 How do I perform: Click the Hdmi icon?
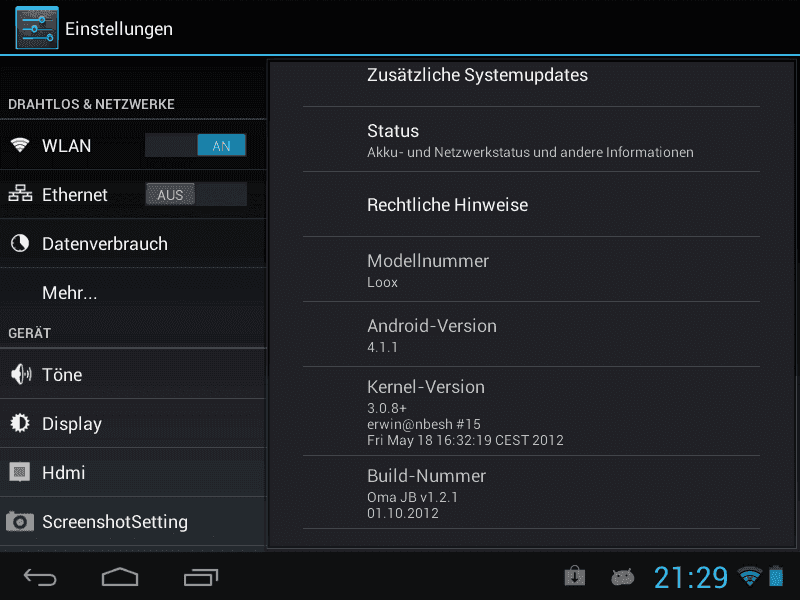19,472
